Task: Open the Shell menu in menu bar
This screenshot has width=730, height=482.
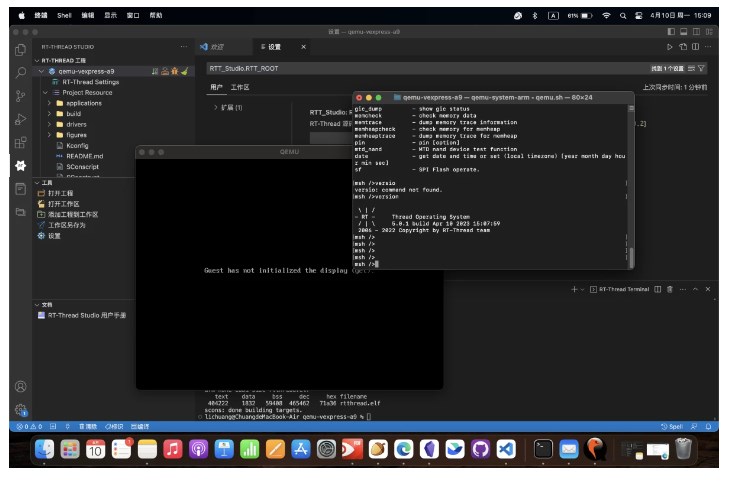Action: [x=64, y=15]
